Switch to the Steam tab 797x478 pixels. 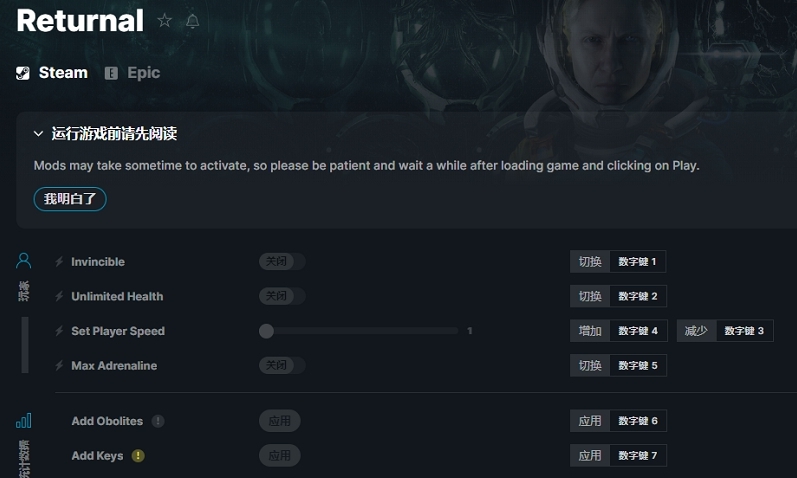coord(52,73)
